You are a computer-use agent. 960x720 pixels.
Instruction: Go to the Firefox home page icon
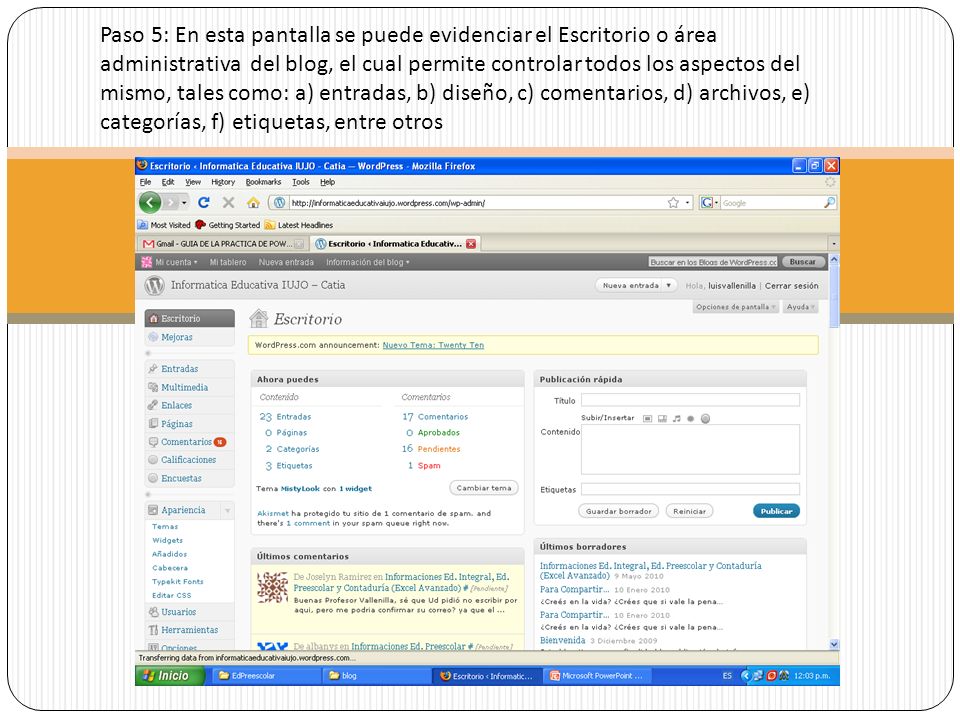click(x=253, y=202)
